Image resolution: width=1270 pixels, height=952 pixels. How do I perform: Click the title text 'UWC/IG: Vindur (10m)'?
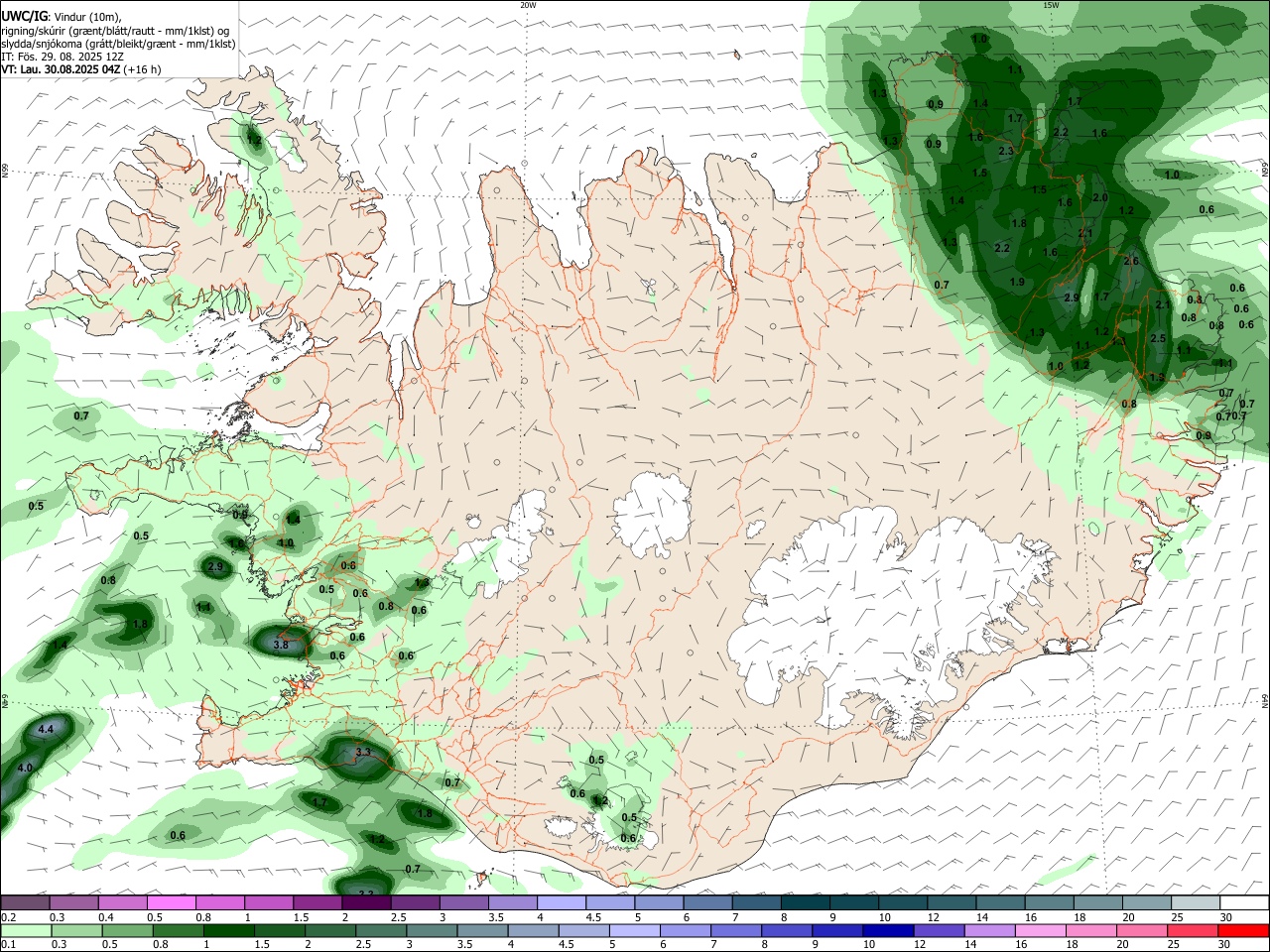[62, 17]
